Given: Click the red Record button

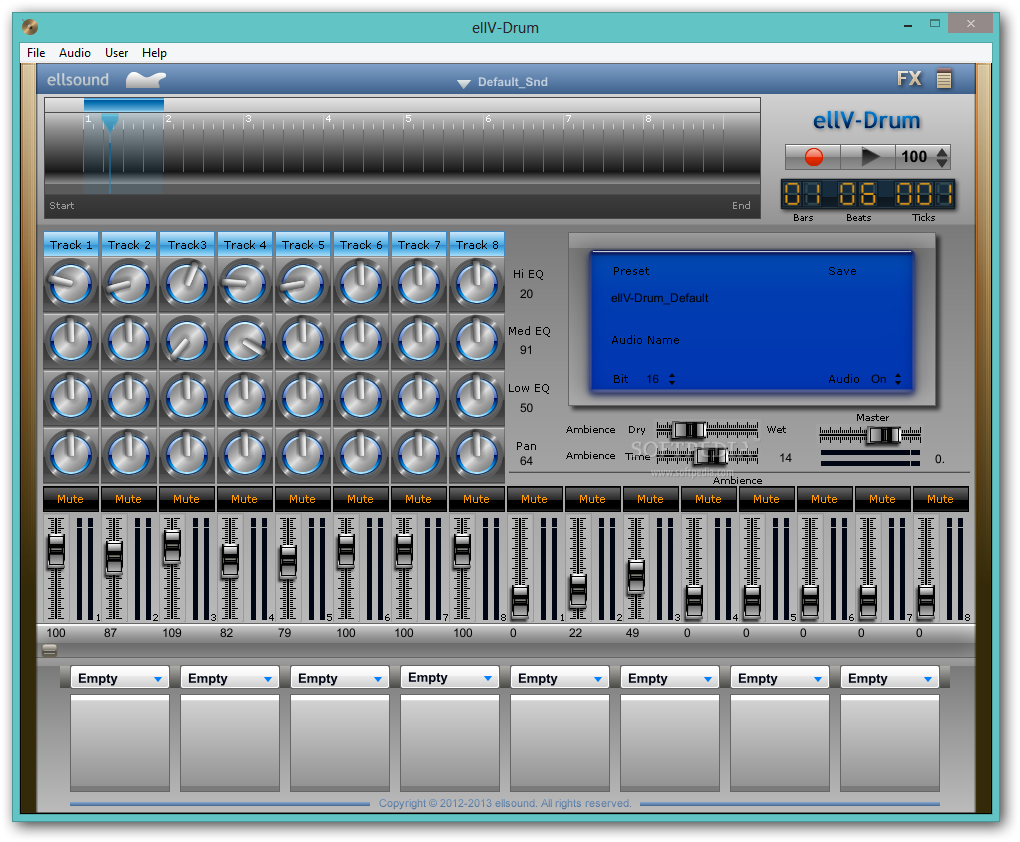Looking at the screenshot, I should coord(813,157).
